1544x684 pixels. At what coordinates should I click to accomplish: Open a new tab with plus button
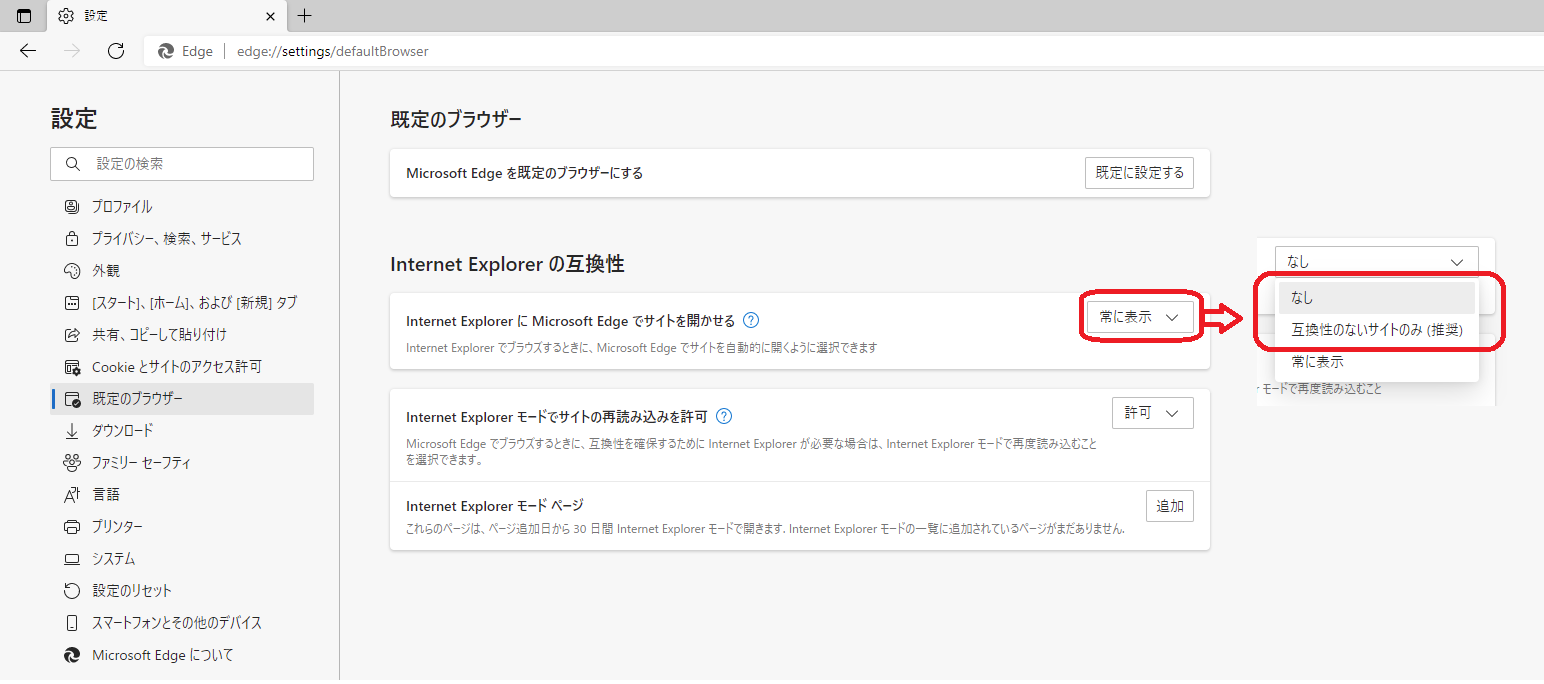[305, 16]
